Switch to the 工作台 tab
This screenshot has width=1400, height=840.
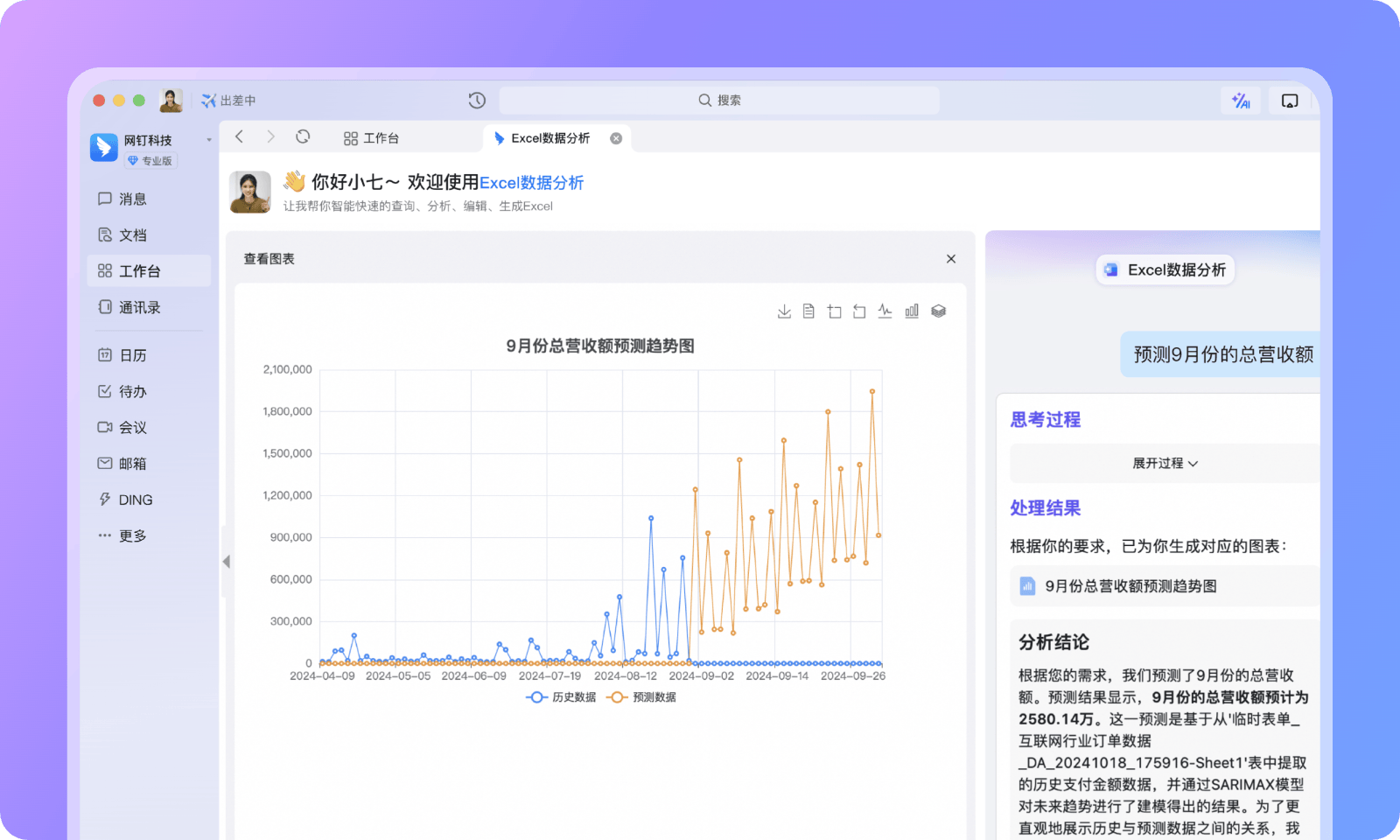point(372,138)
